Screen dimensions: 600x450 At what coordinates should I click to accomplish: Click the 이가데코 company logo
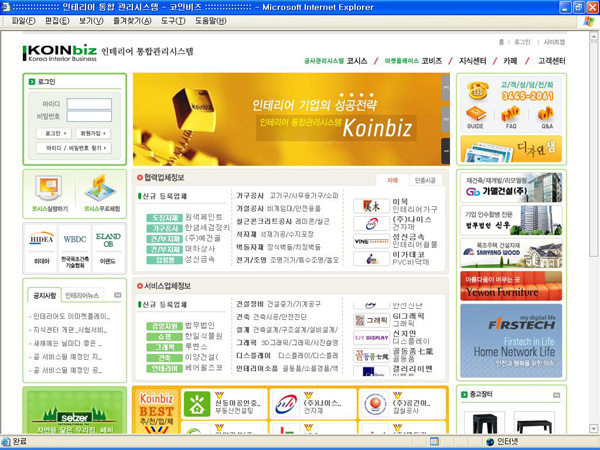pos(371,259)
